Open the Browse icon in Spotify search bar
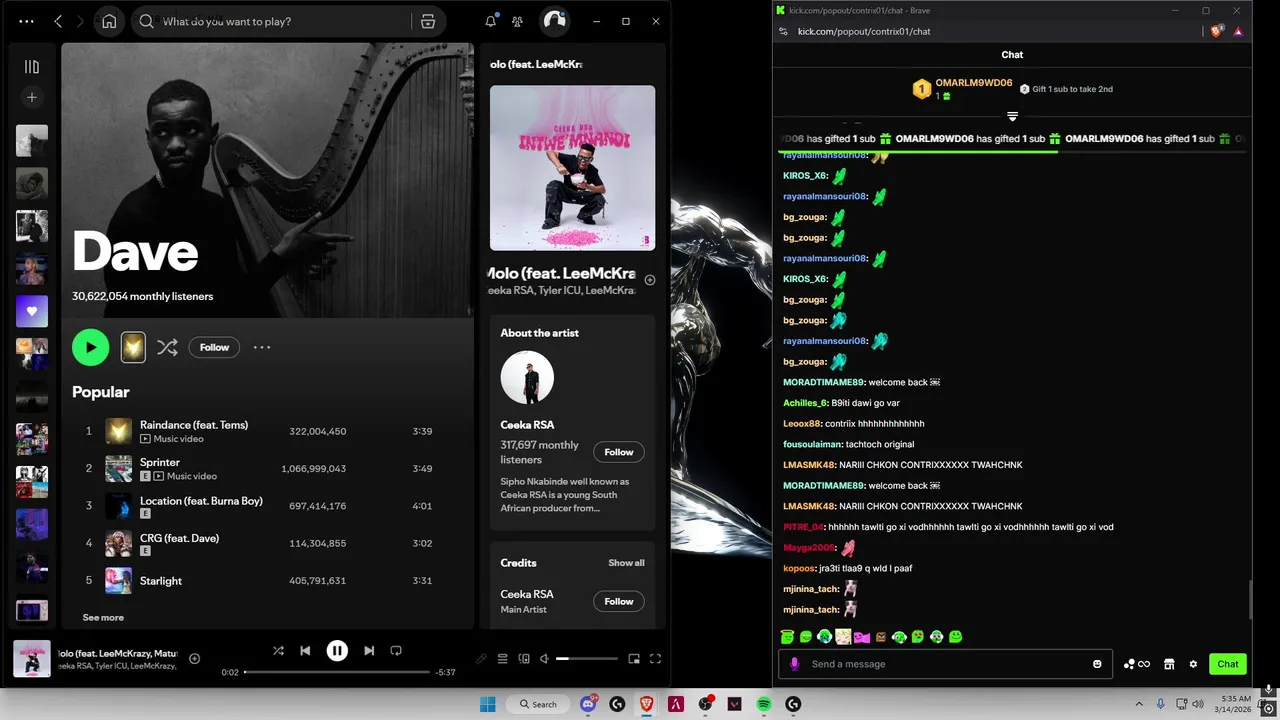This screenshot has height=720, width=1280. coord(428,21)
